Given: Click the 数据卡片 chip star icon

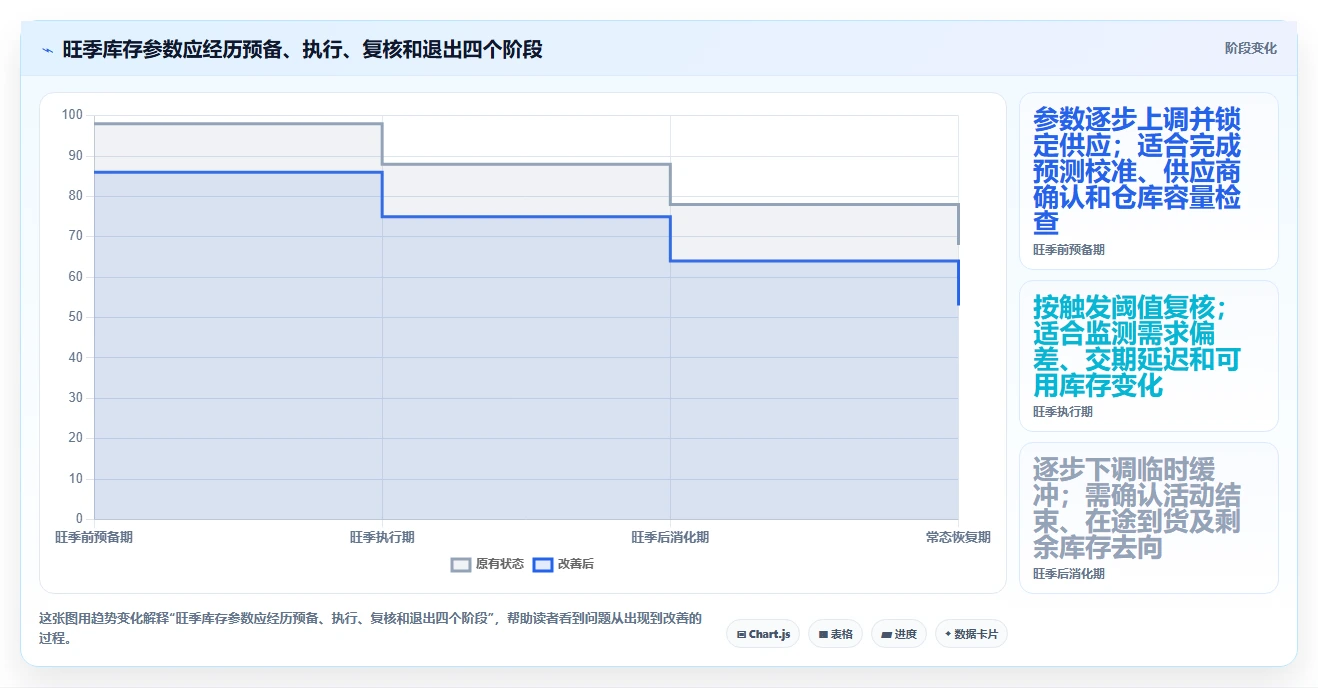Looking at the screenshot, I should coord(948,634).
